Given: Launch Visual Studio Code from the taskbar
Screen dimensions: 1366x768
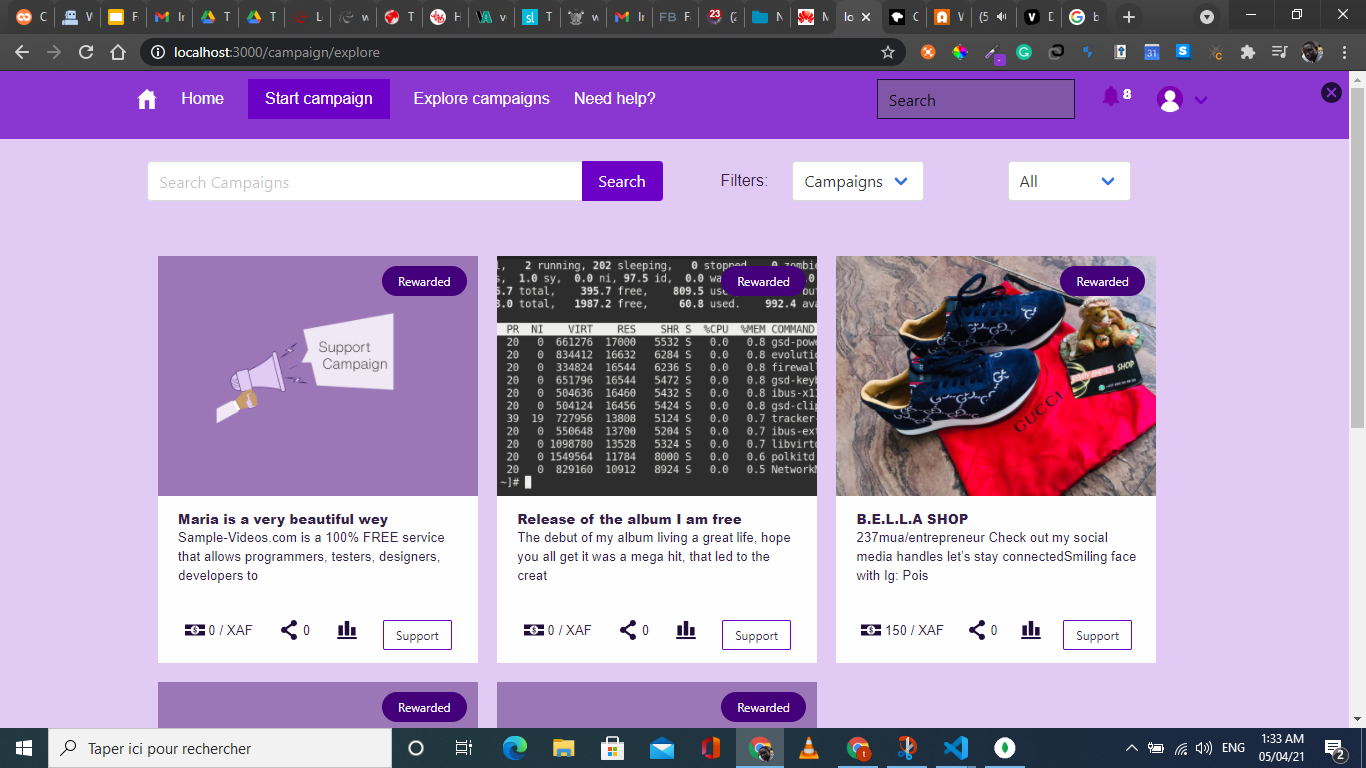Looking at the screenshot, I should (956, 748).
